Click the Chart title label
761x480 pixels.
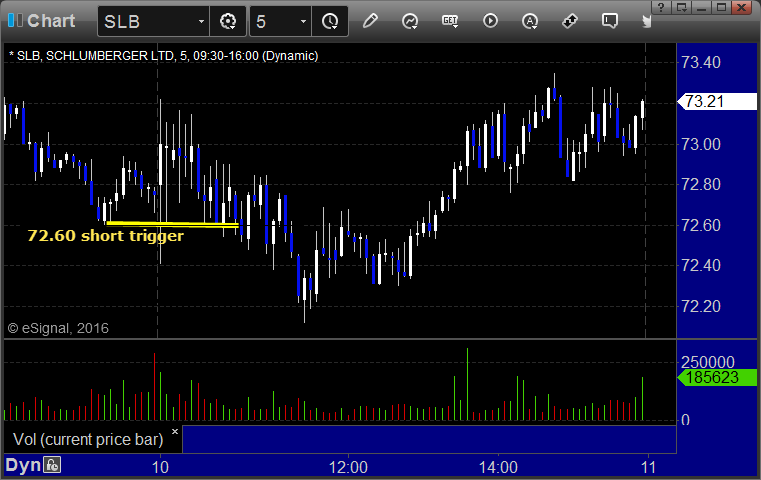[x=51, y=21]
